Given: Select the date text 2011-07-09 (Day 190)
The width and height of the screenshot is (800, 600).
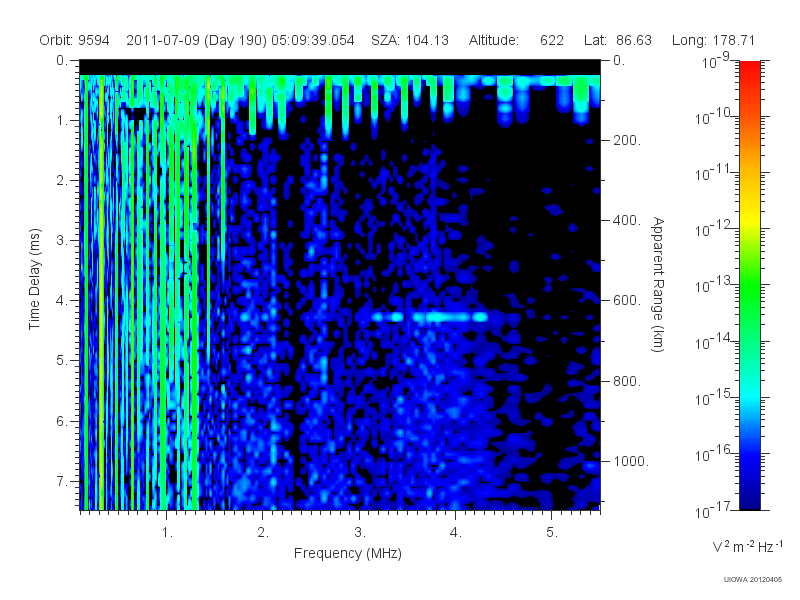Looking at the screenshot, I should point(196,40).
